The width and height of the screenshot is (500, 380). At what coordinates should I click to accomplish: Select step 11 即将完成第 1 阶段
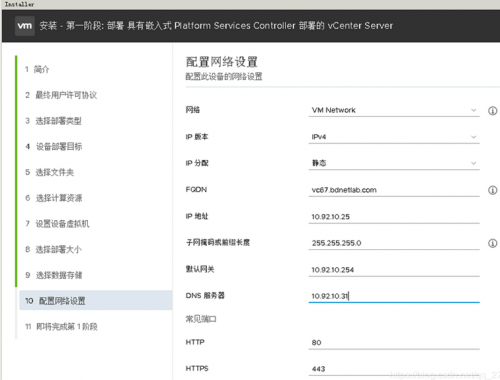pyautogui.click(x=61, y=327)
